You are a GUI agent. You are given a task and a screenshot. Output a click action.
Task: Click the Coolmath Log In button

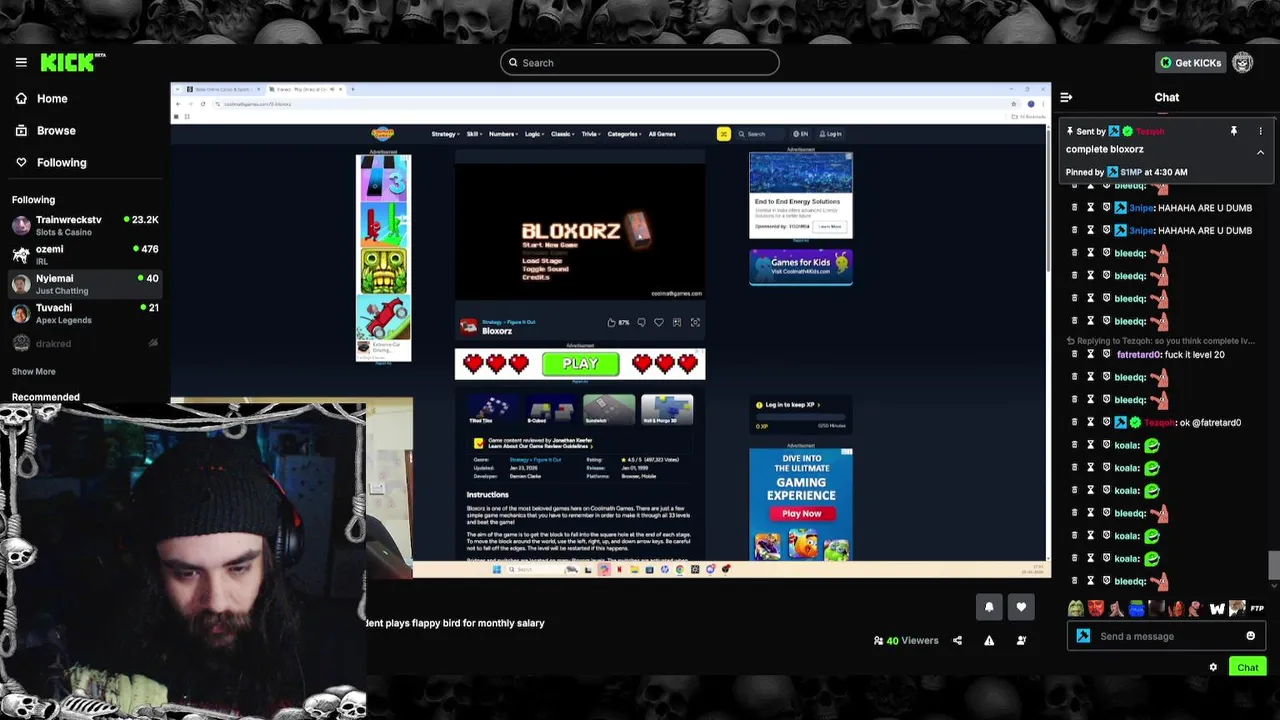[830, 134]
